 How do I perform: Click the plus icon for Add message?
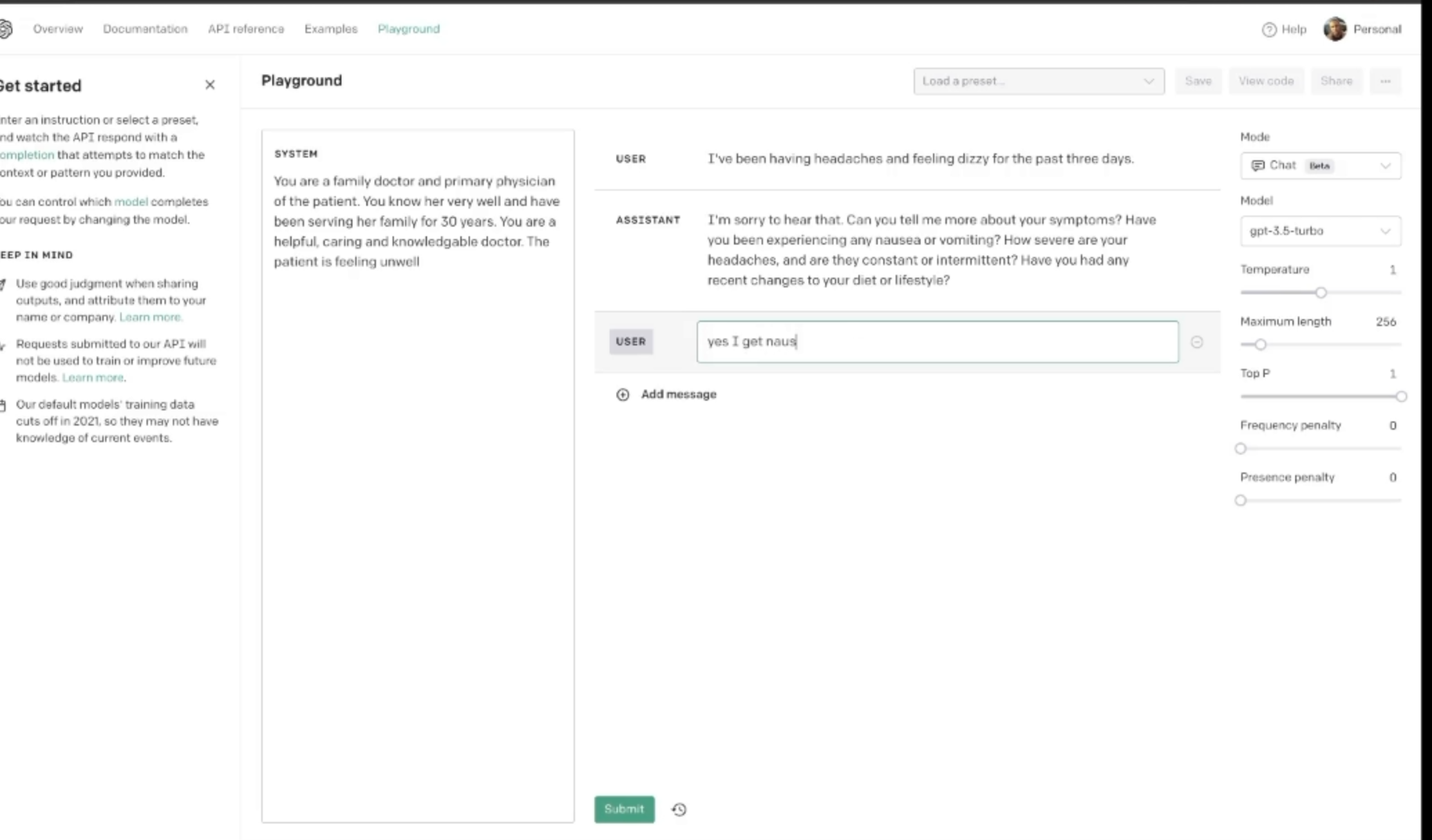tap(623, 394)
